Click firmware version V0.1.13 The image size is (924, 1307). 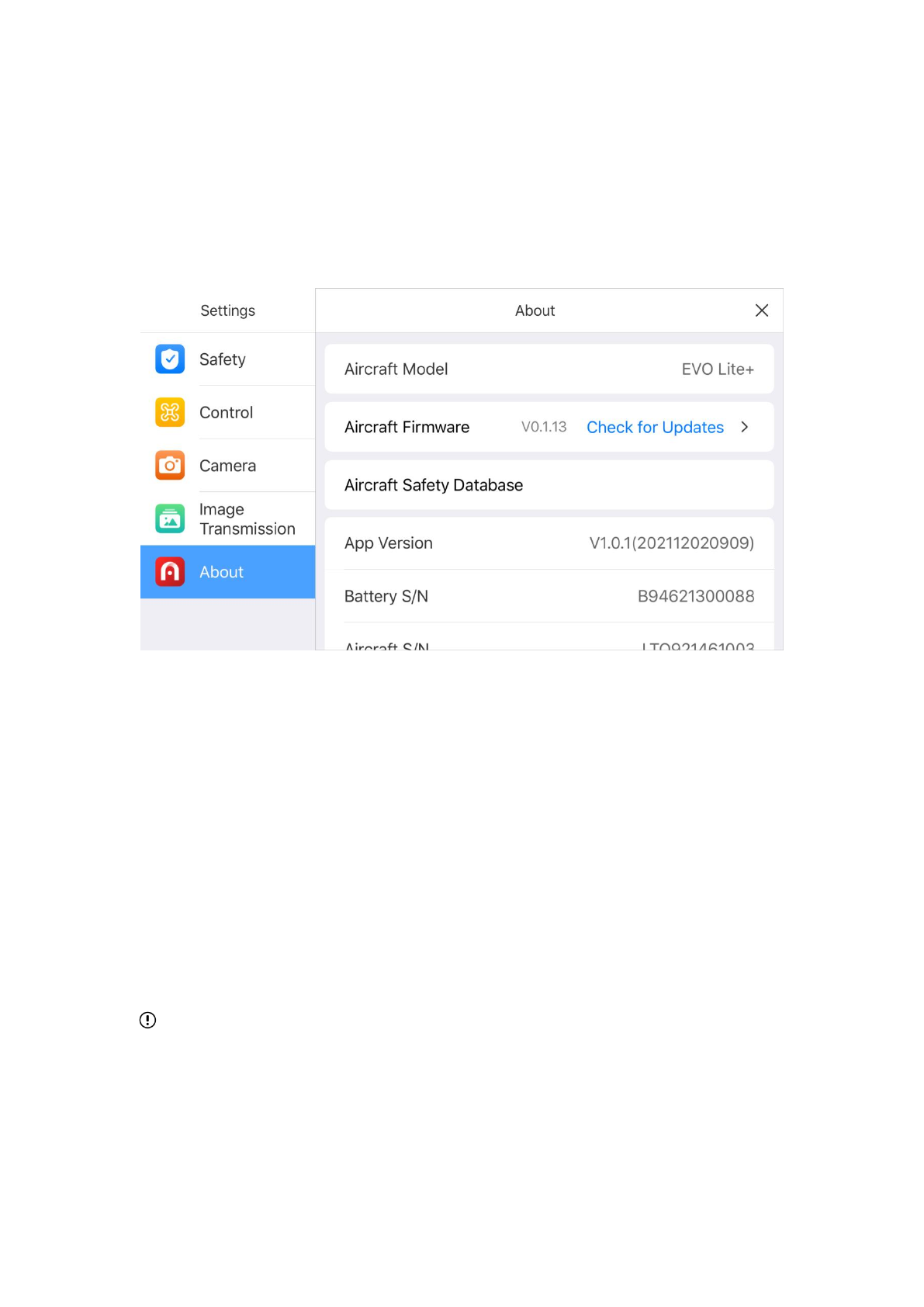point(544,427)
